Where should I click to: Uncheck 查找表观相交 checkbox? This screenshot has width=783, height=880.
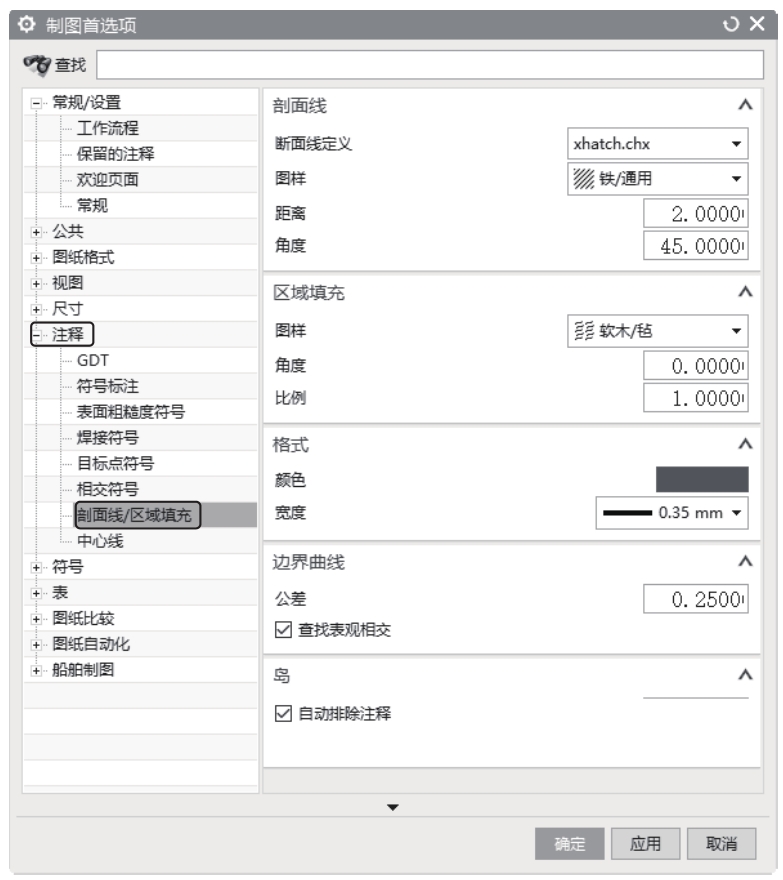[x=283, y=630]
